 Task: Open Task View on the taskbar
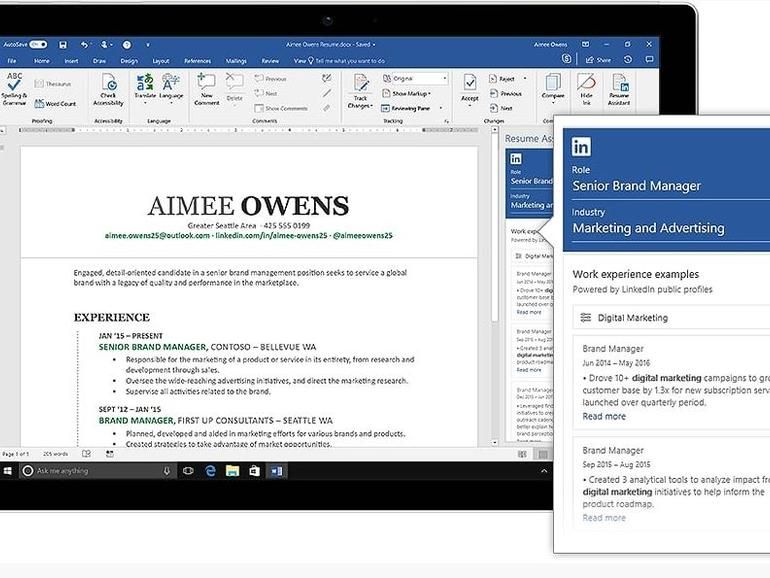(x=188, y=471)
